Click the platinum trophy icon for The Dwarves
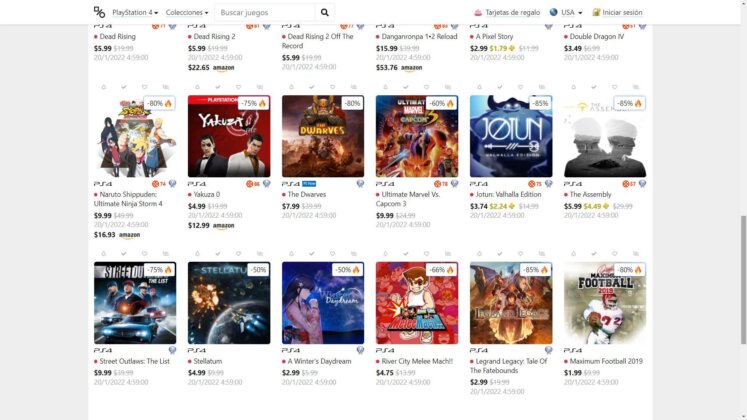Image resolution: width=747 pixels, height=420 pixels. [360, 184]
